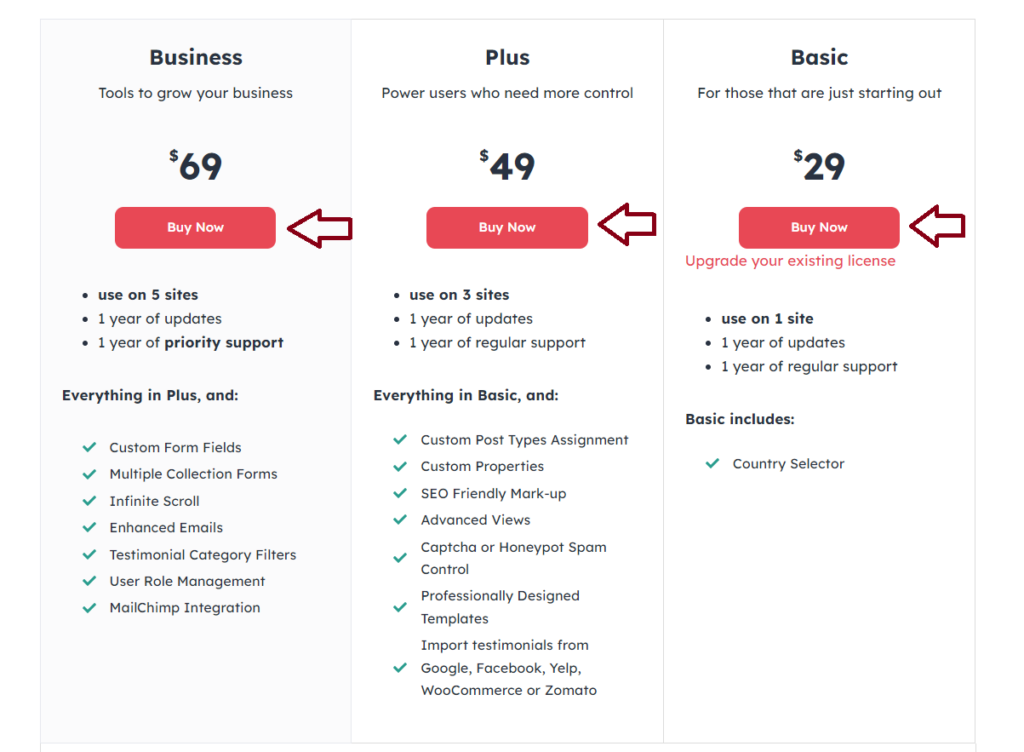The image size is (1024, 752).
Task: Click the checkmark beside Professionally Designed Templates
Action: tap(400, 607)
